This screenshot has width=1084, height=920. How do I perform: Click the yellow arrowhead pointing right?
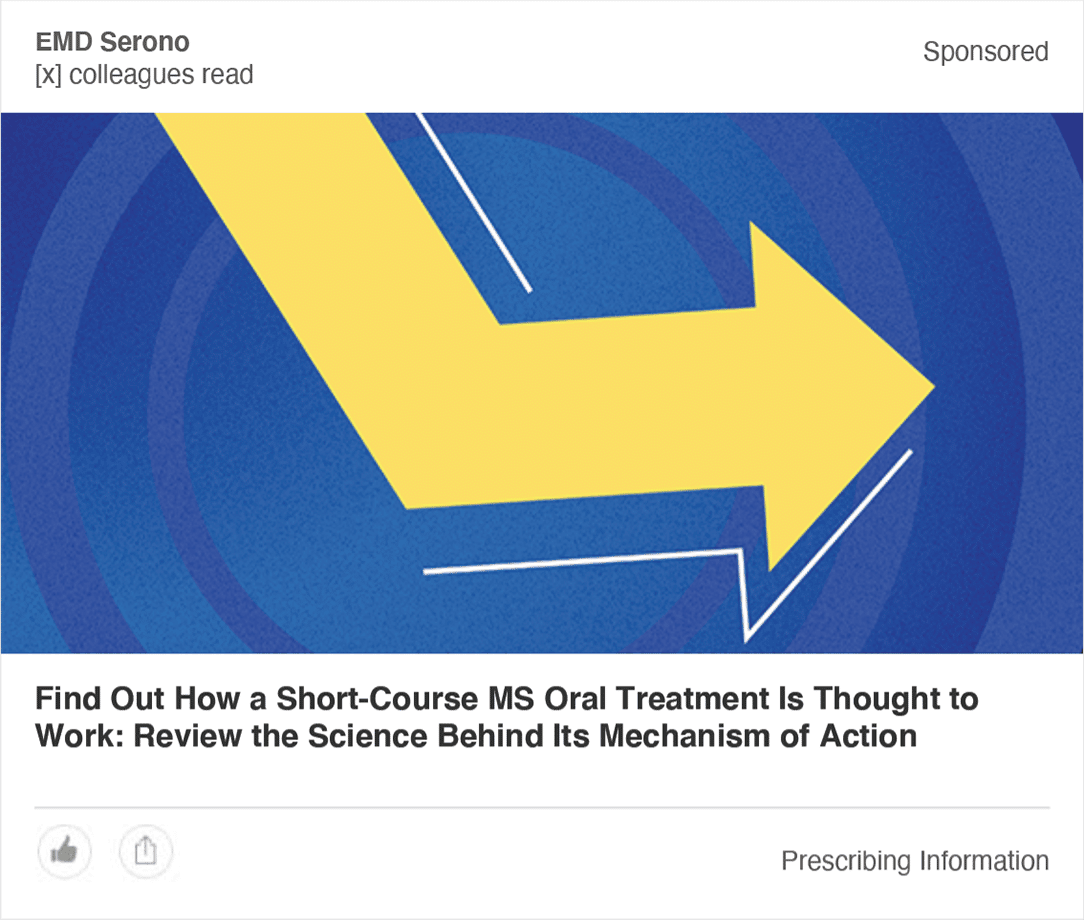click(830, 394)
